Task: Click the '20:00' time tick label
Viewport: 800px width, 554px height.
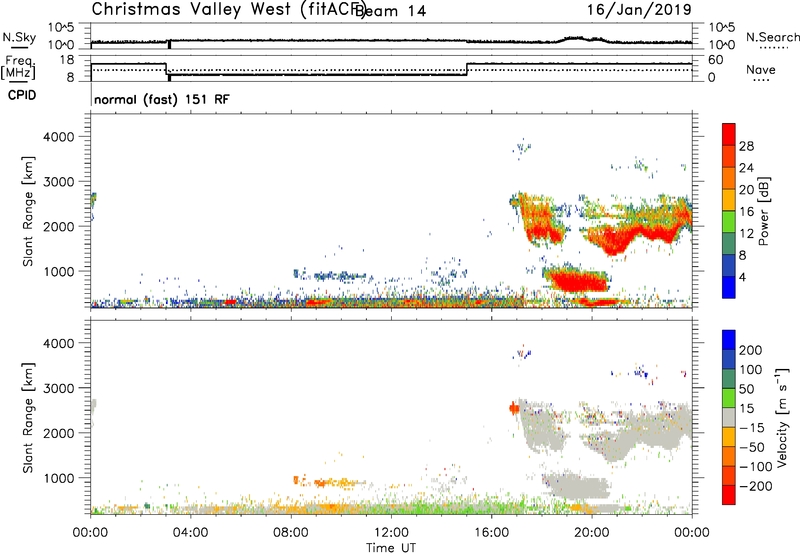Action: [592, 533]
